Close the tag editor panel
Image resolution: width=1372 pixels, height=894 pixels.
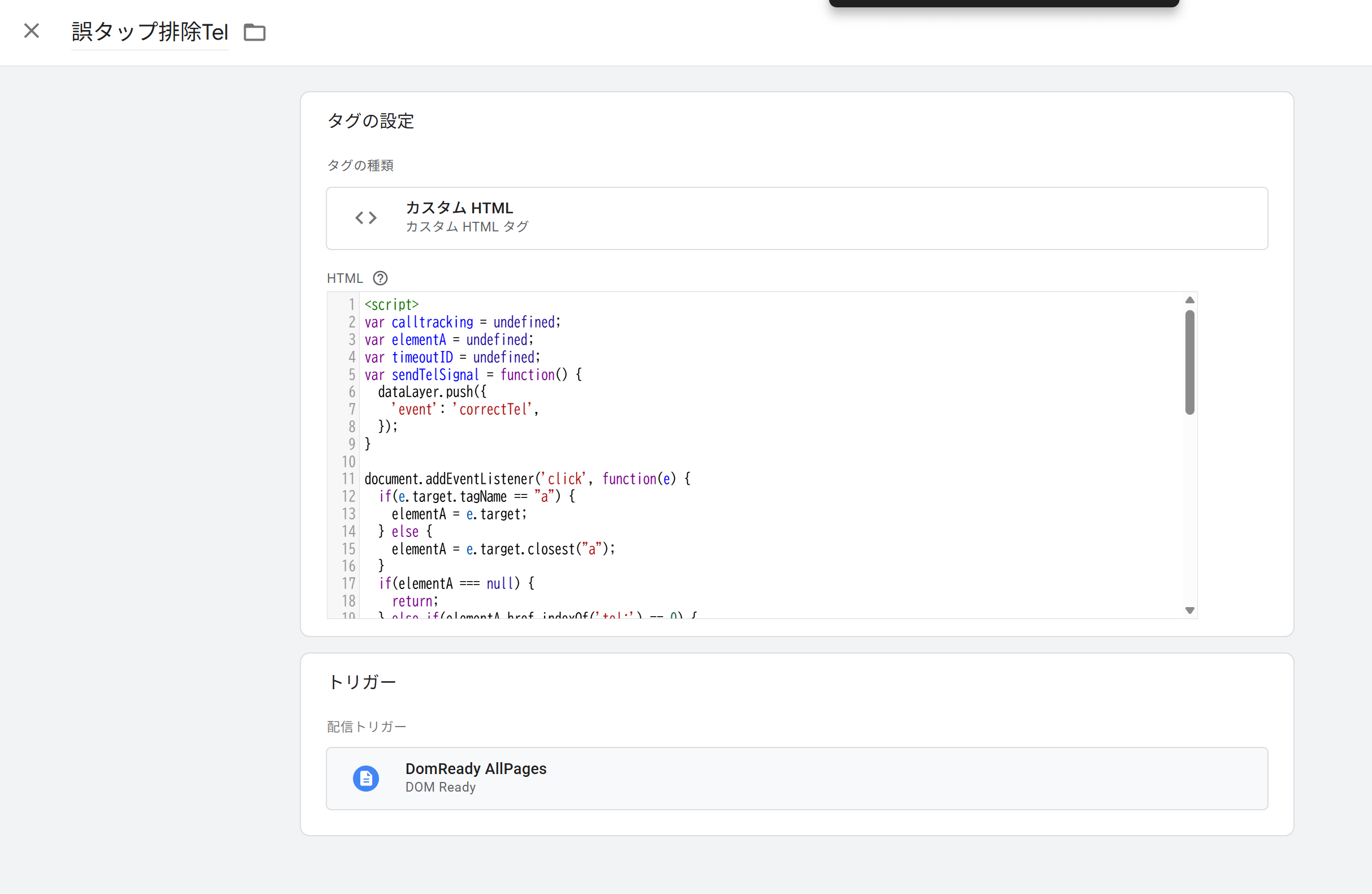pos(32,31)
